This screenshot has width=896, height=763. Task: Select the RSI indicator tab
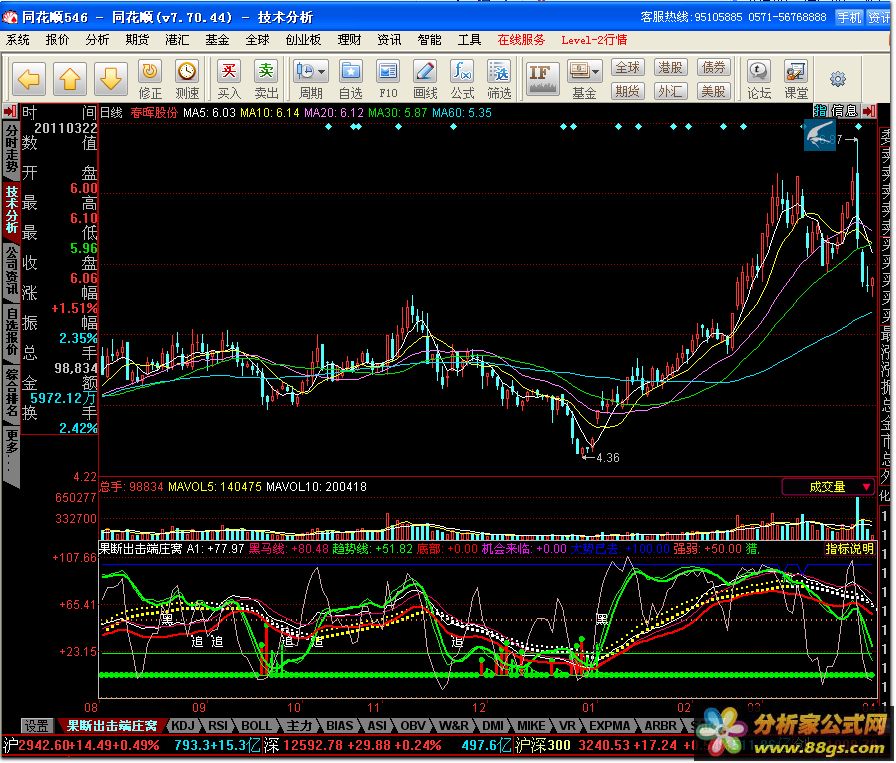pos(218,726)
